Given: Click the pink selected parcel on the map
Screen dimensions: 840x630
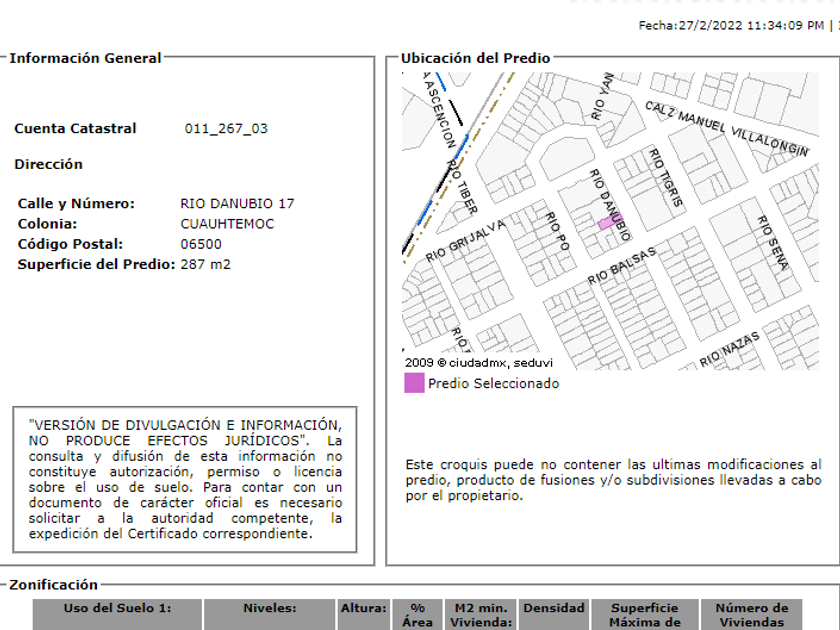Looking at the screenshot, I should [x=608, y=222].
